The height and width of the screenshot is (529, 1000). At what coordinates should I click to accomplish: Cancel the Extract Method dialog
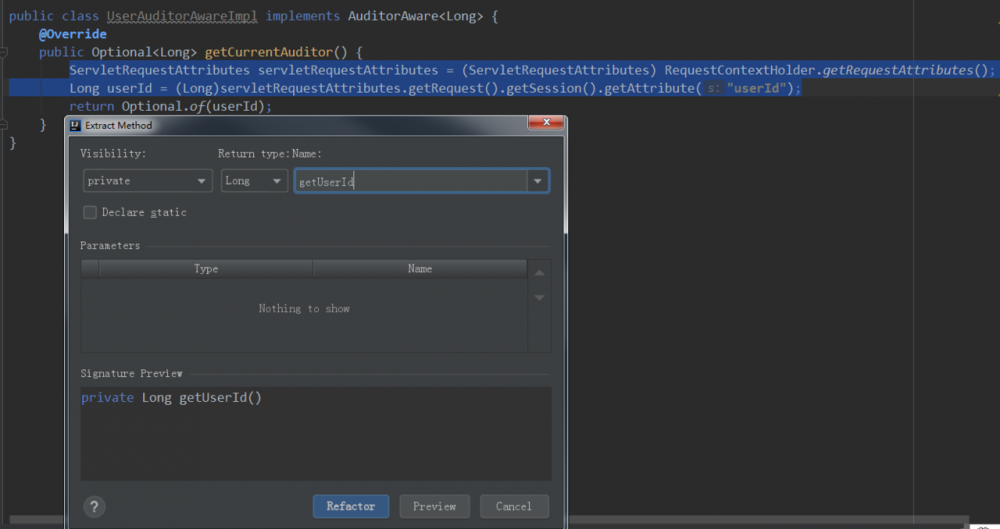[x=513, y=506]
